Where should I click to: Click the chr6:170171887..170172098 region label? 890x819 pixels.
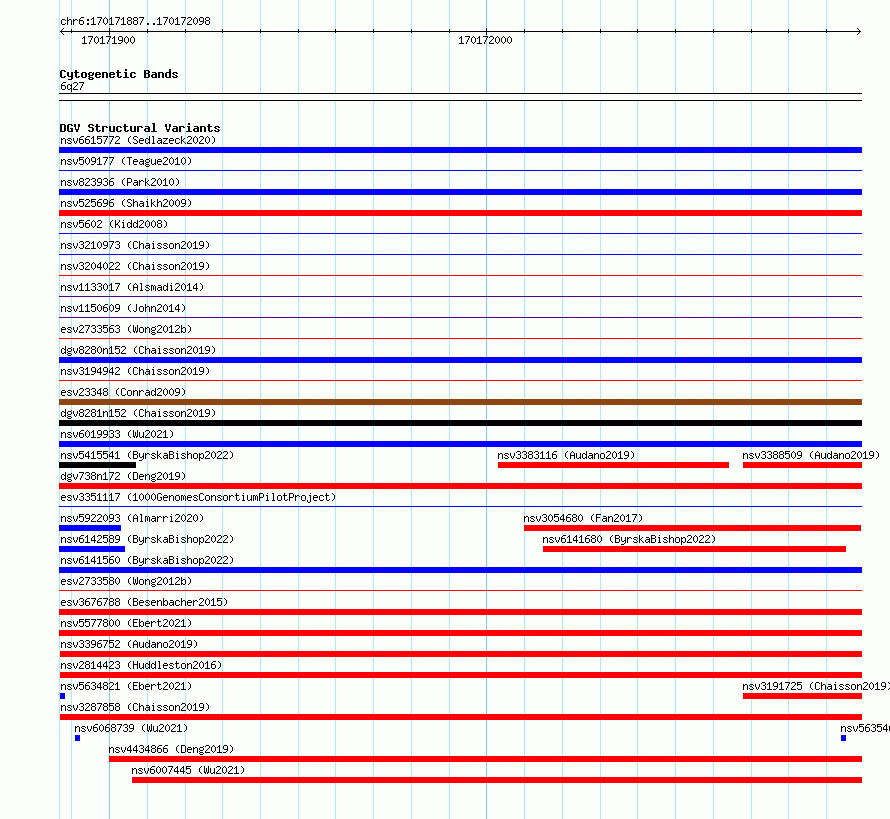[135, 21]
